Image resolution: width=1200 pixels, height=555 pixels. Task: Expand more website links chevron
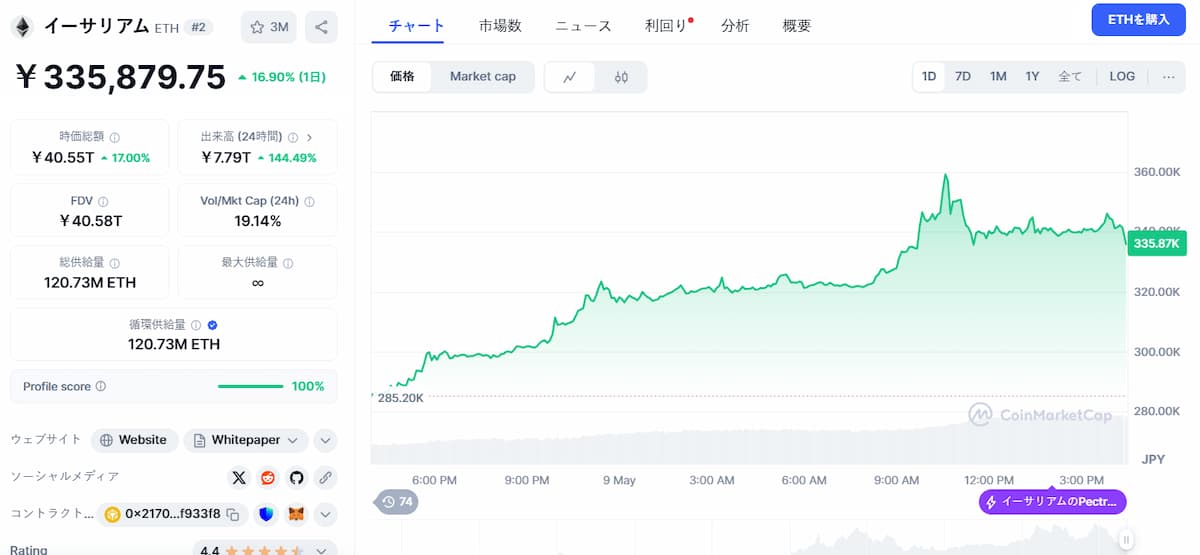[x=325, y=440]
